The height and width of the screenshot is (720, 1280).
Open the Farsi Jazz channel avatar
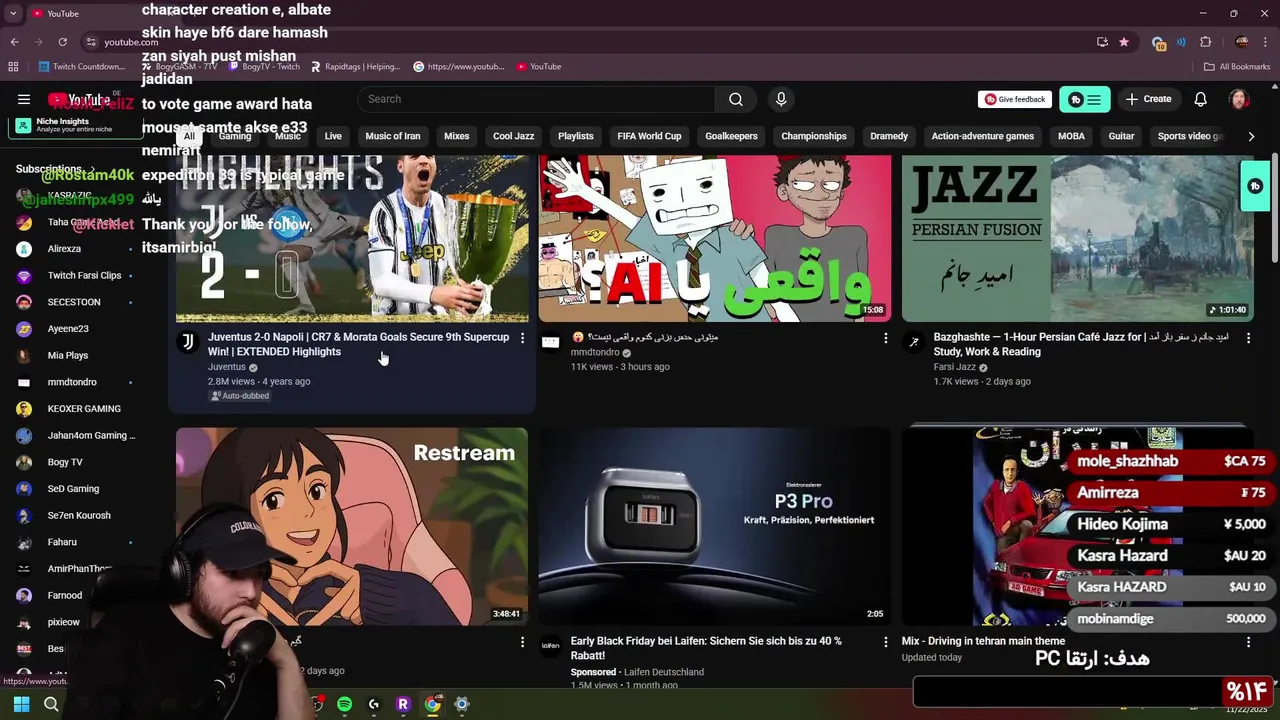pos(913,342)
